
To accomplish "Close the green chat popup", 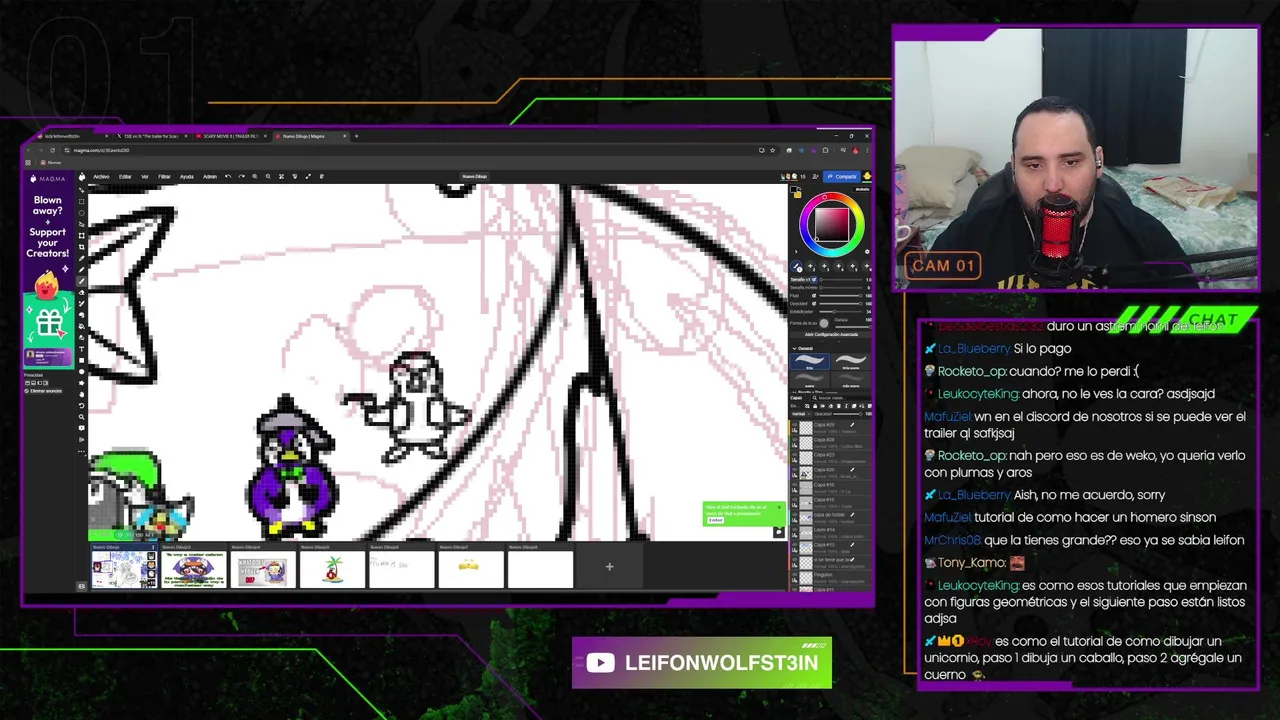I will (779, 507).
